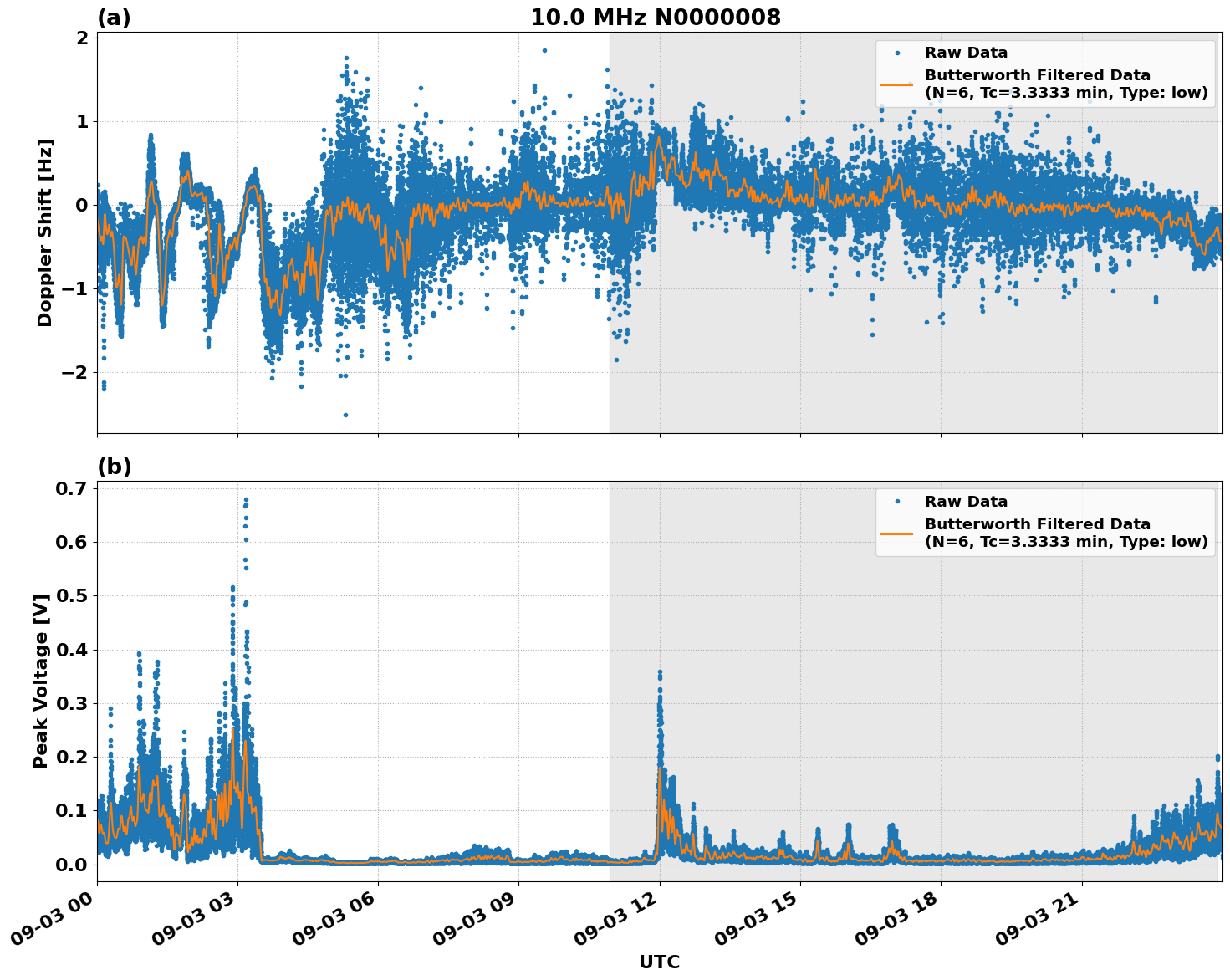Viewport: 1230px width, 980px height.
Task: Click the 'UTC' x-axis label
Action: [660, 962]
